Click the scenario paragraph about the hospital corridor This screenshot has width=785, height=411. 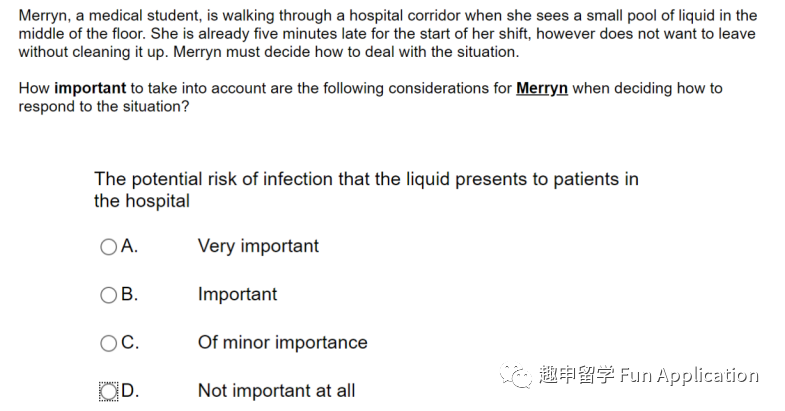tap(387, 34)
